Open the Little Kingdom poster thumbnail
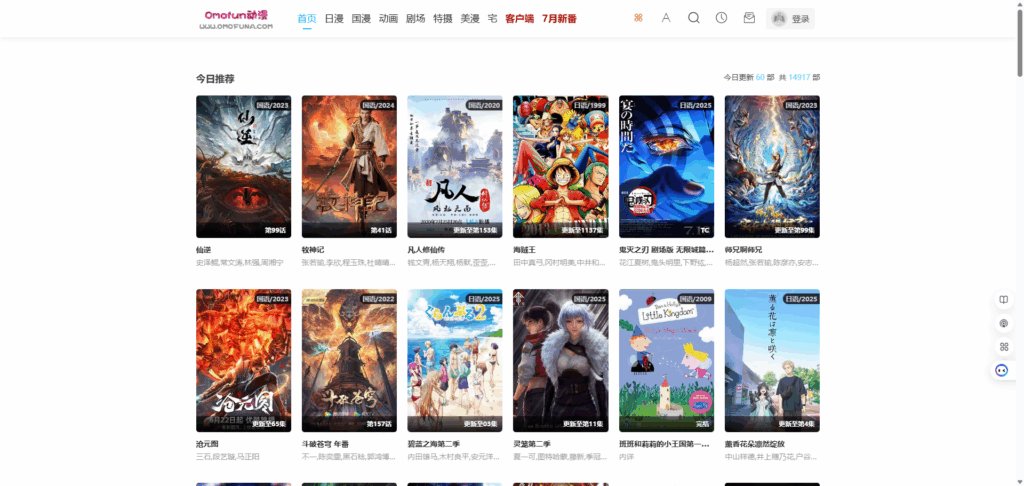Screen dimensions: 1024x486 (x=667, y=361)
